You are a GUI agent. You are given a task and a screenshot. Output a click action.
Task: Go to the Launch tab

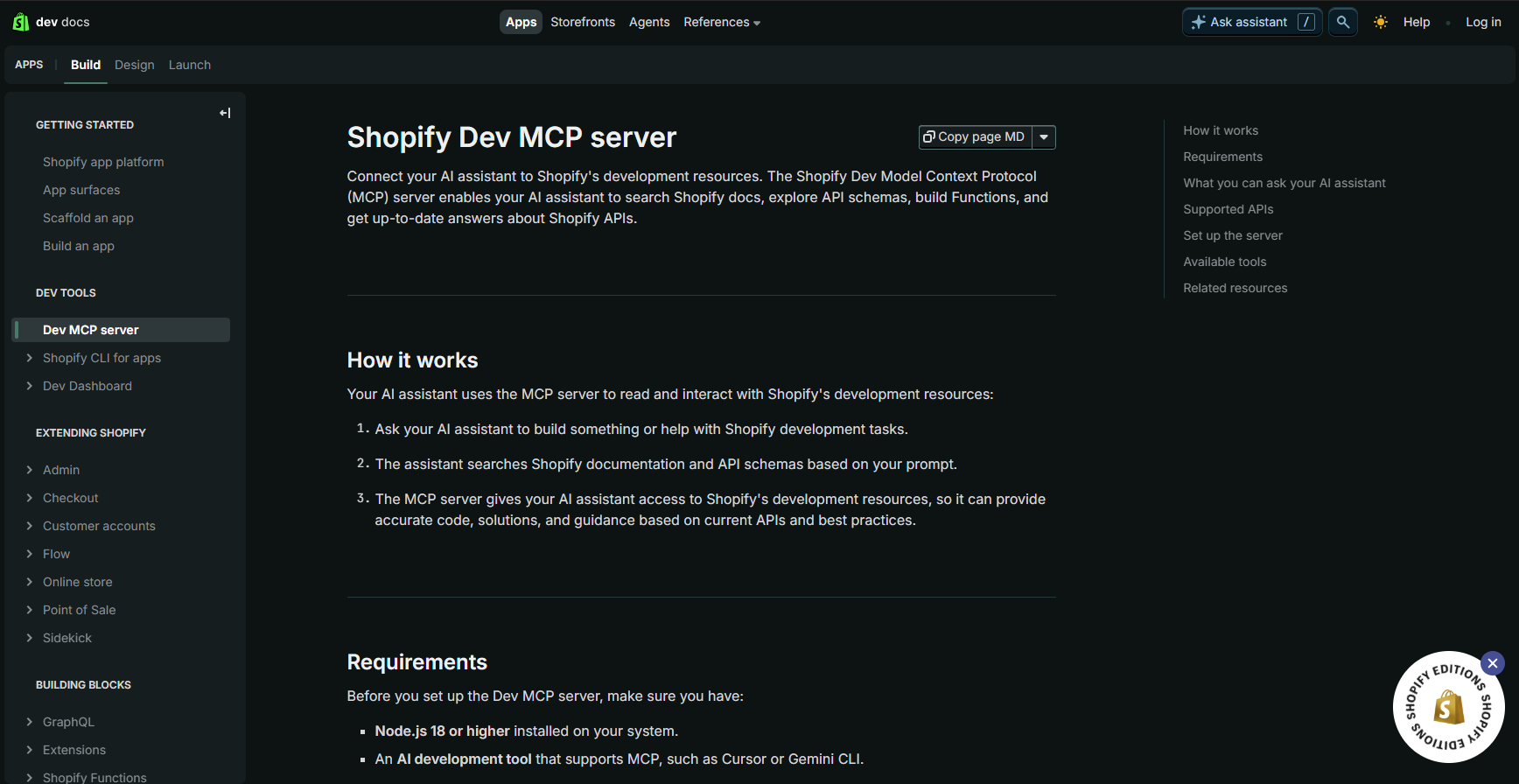(x=189, y=65)
